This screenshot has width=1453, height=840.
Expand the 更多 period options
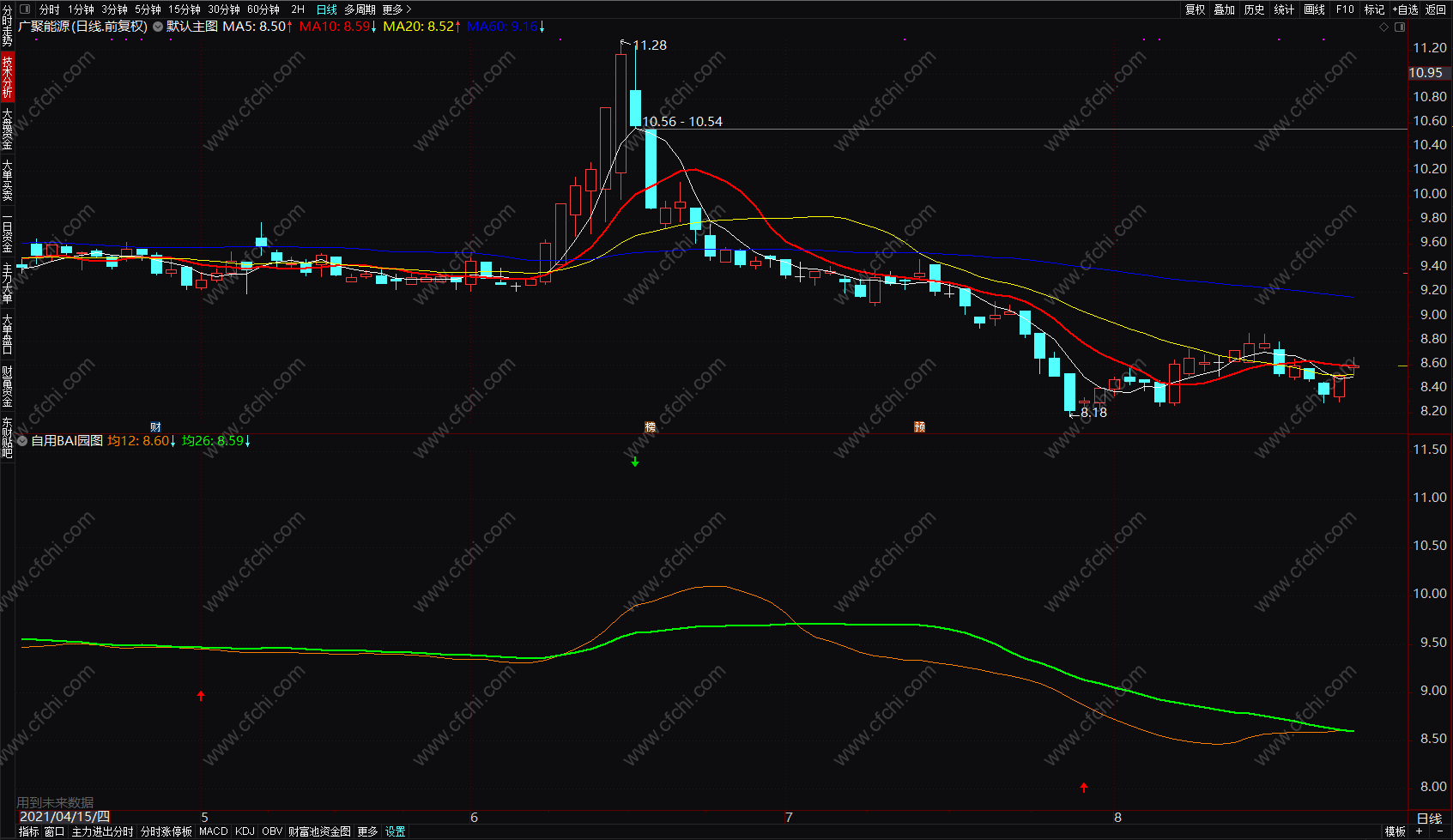pyautogui.click(x=397, y=9)
